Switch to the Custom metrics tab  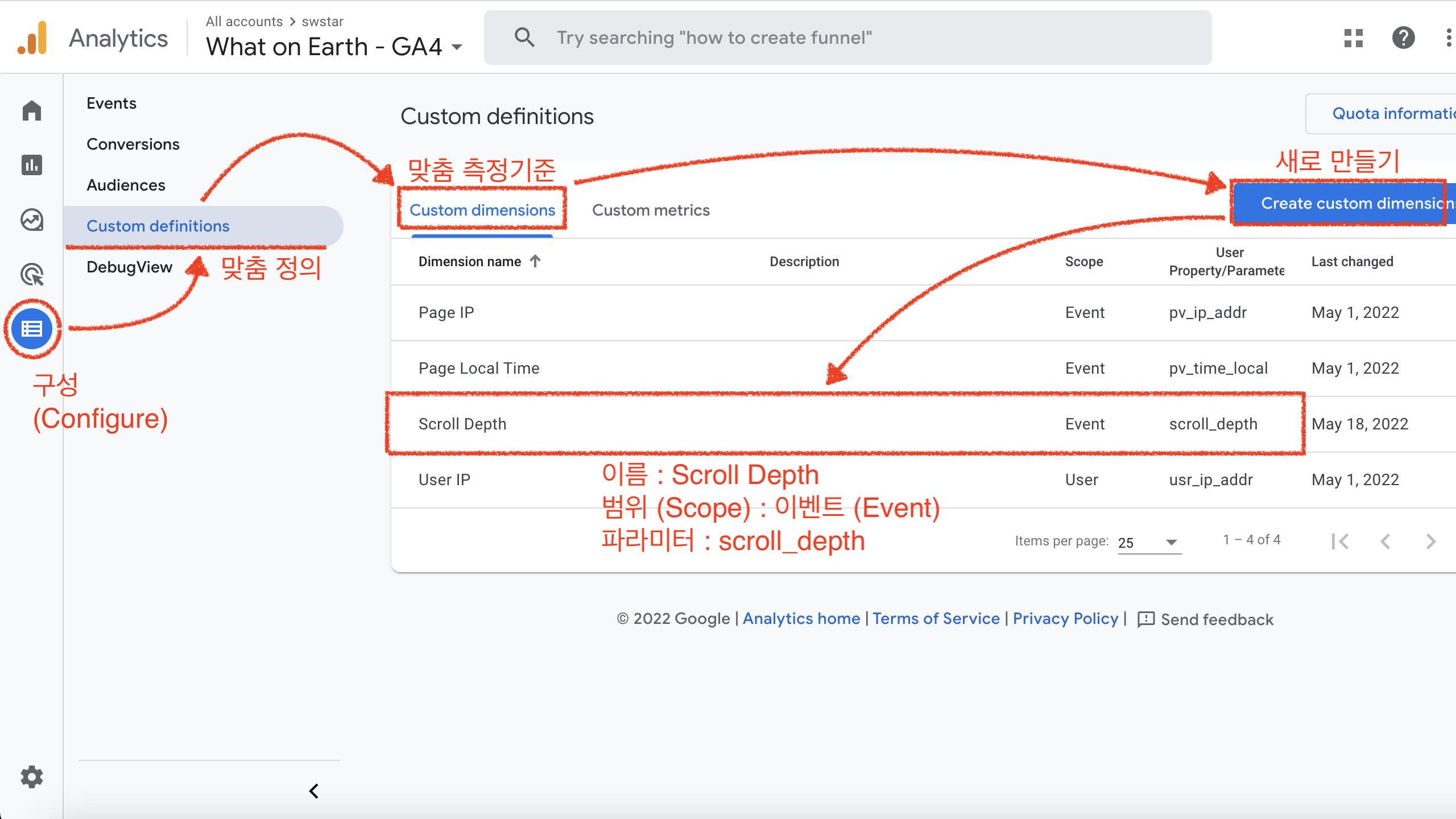(651, 210)
